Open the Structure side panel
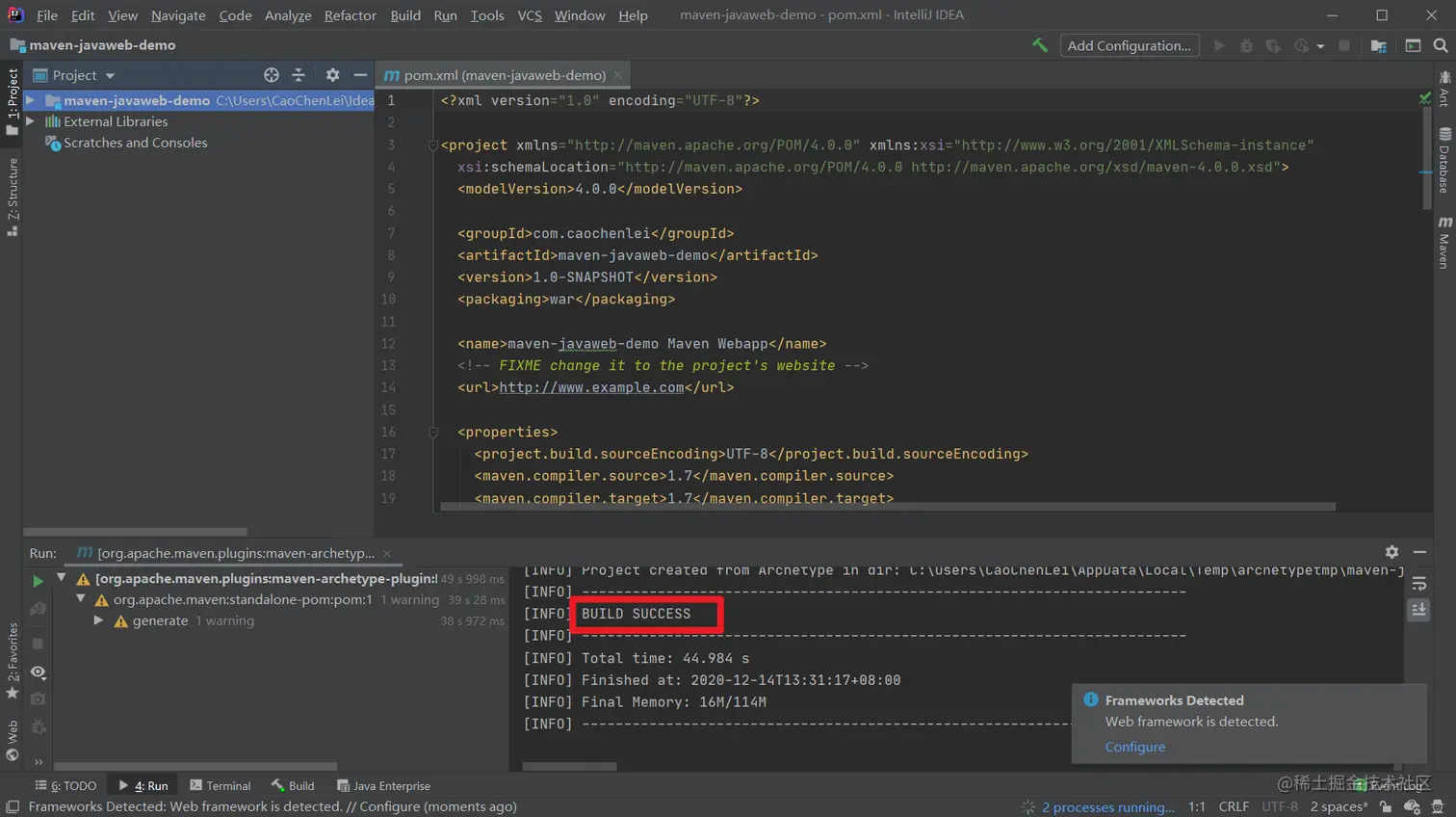Viewport: 1456px width, 817px height. pyautogui.click(x=13, y=198)
